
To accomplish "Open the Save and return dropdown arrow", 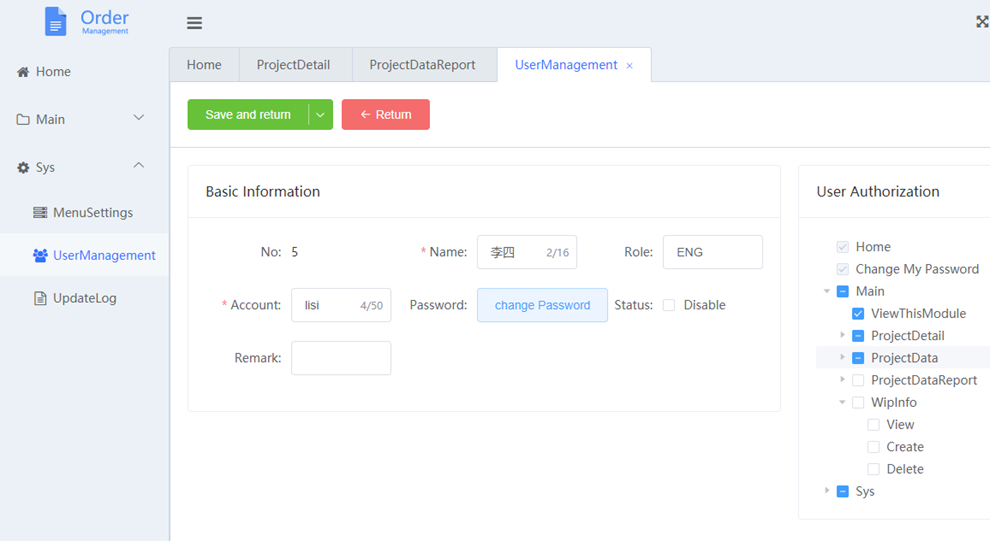I will click(320, 114).
